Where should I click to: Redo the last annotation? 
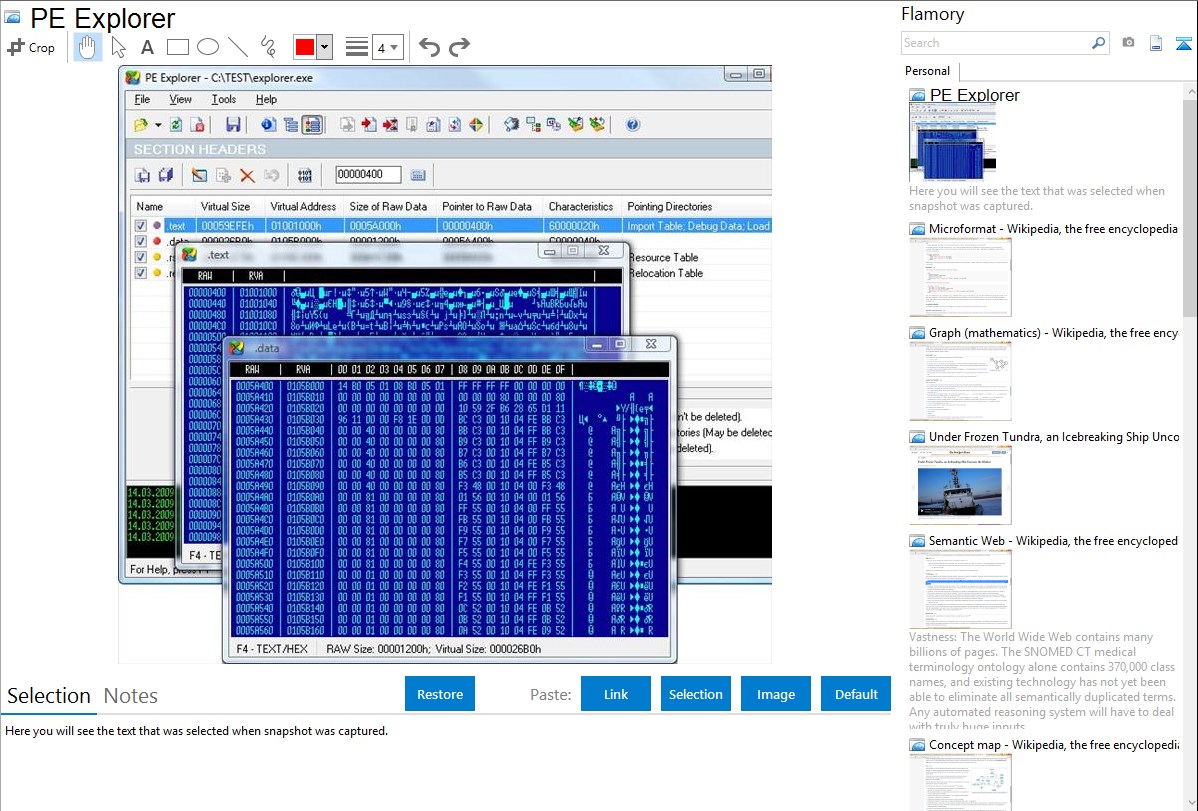point(459,47)
